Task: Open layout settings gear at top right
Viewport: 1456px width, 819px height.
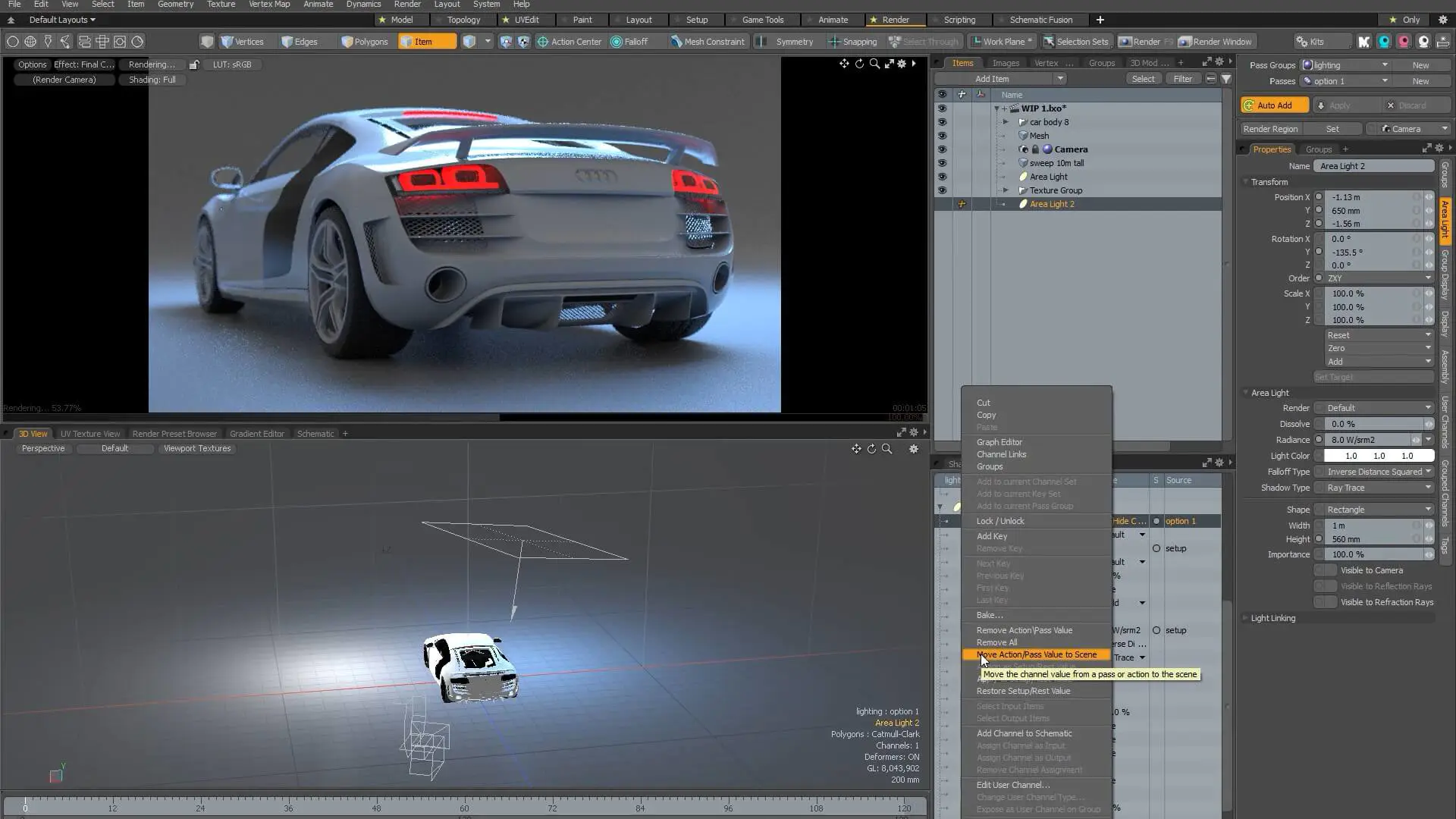Action: pyautogui.click(x=1443, y=20)
